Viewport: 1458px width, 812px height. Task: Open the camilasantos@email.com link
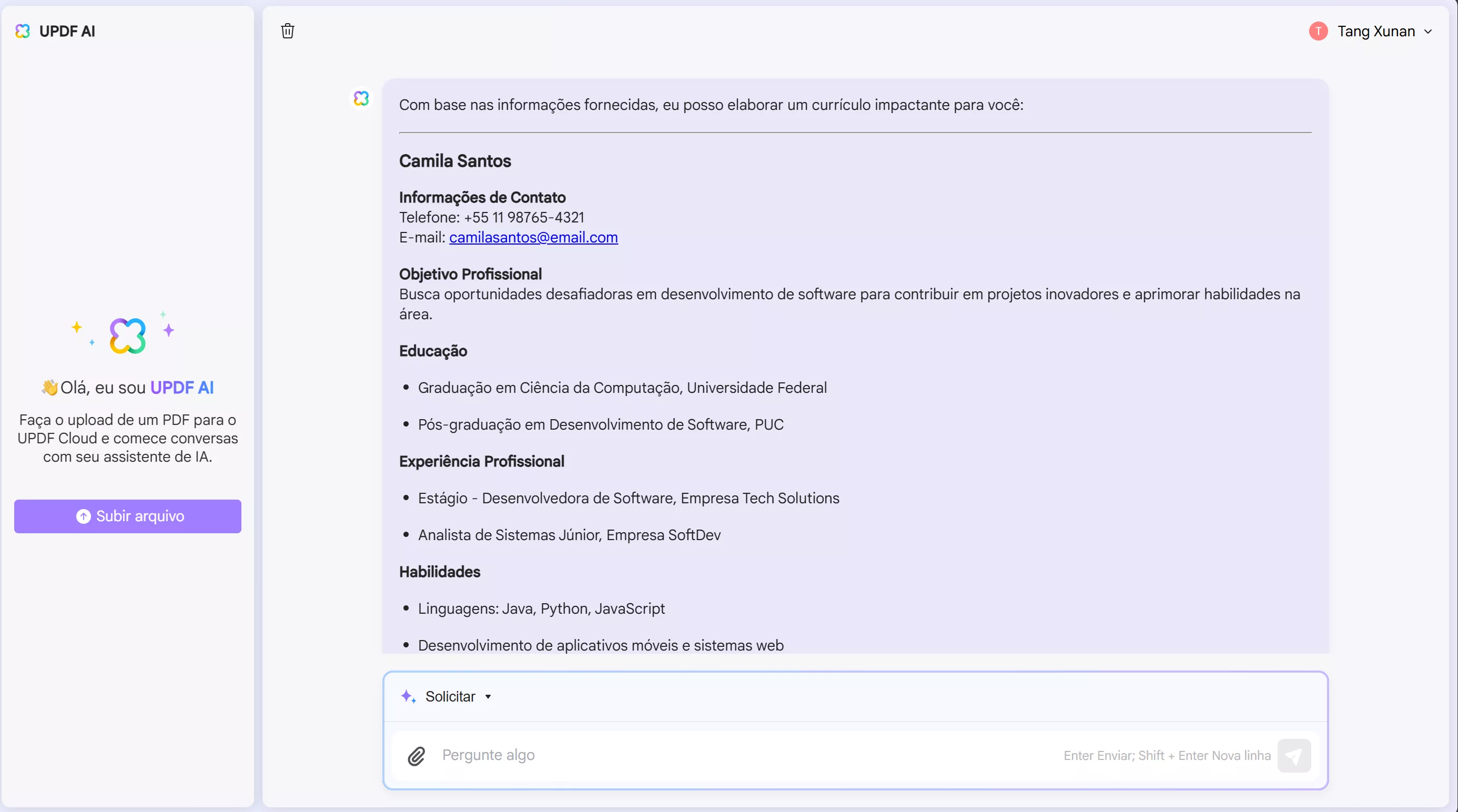click(533, 237)
